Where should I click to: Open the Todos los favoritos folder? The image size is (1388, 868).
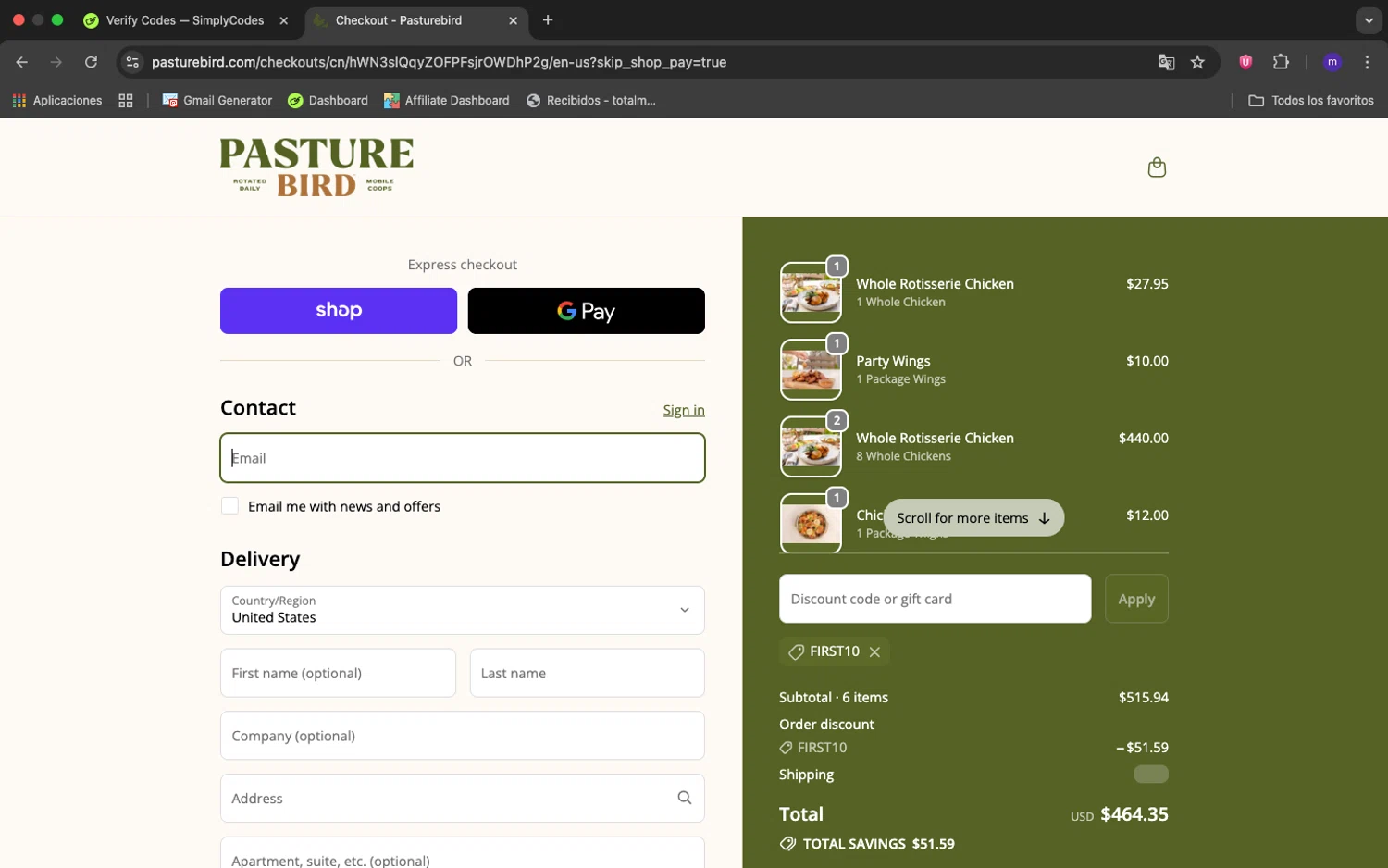coord(1311,100)
